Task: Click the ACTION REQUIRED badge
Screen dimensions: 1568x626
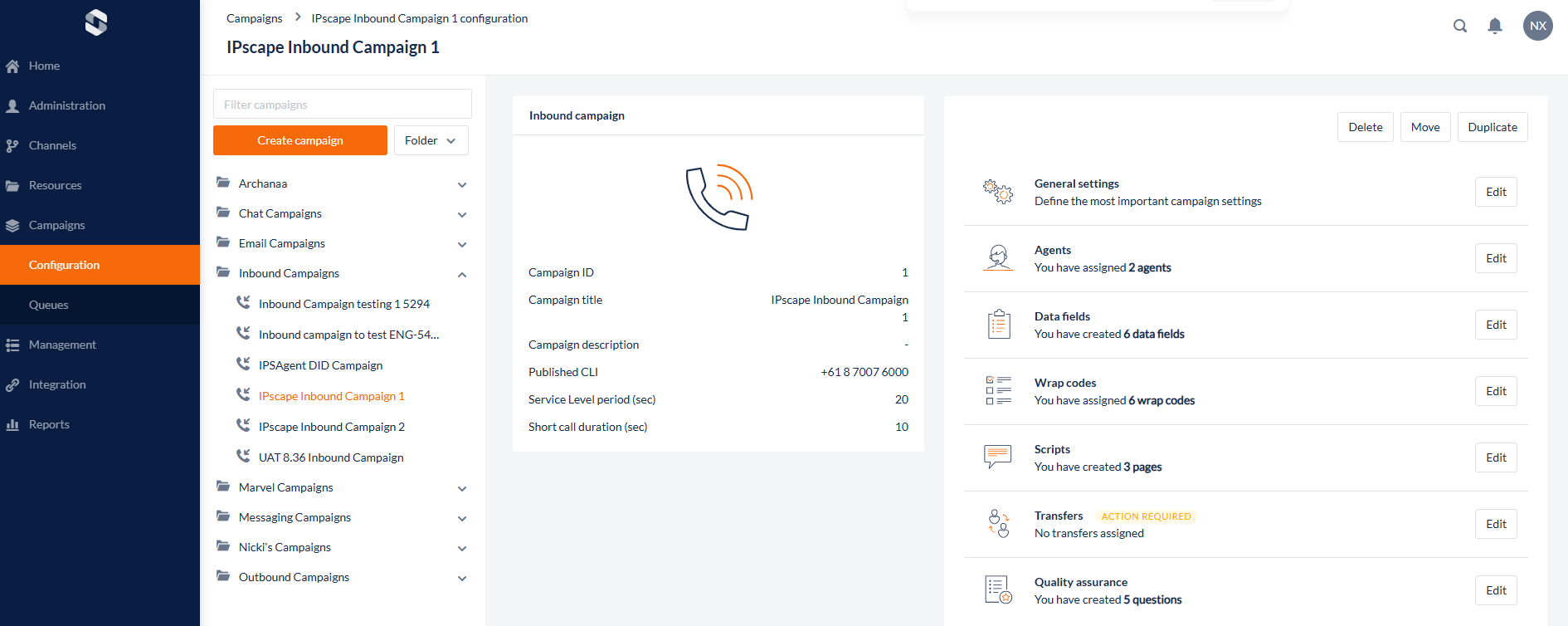Action: click(1146, 516)
